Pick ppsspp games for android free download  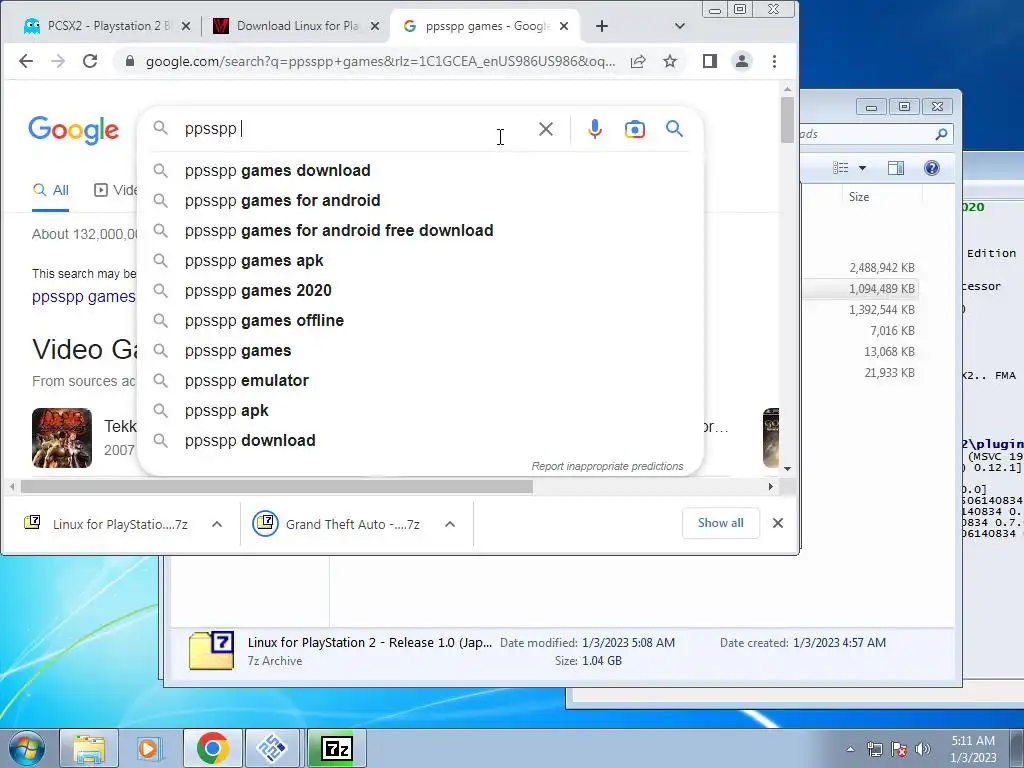(x=421, y=231)
